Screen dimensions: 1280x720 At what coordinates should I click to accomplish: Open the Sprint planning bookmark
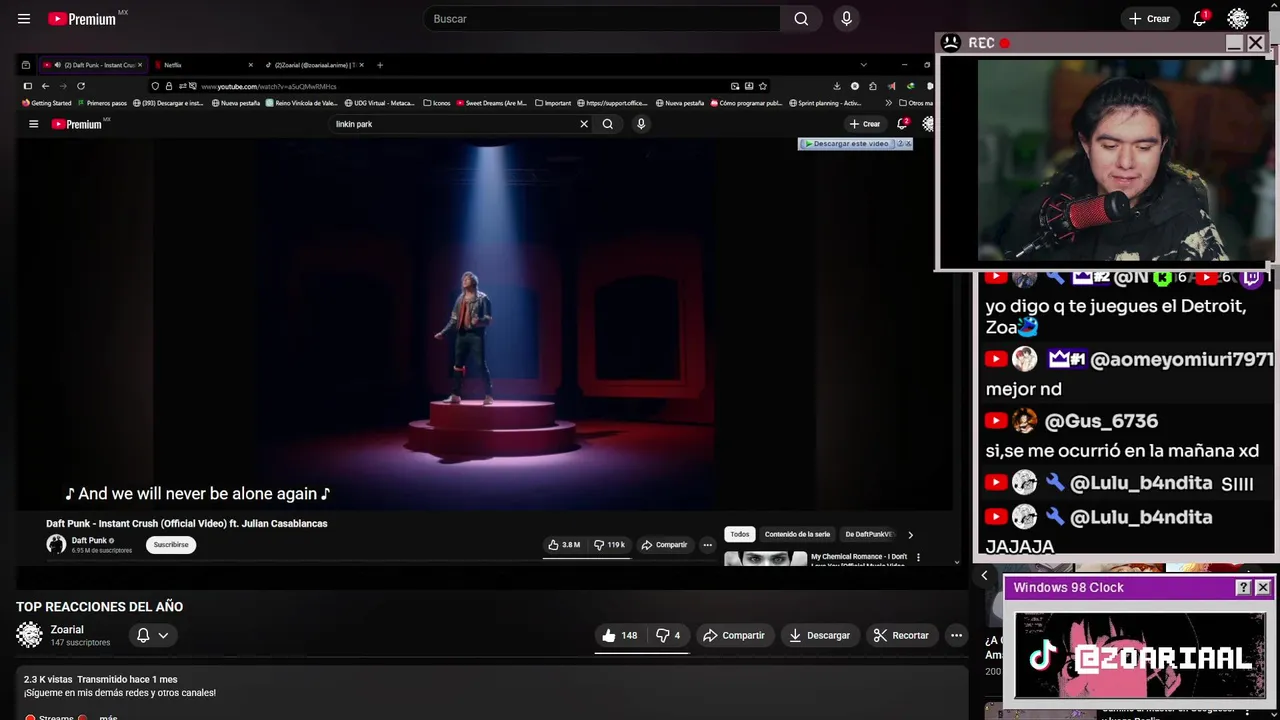pyautogui.click(x=825, y=103)
